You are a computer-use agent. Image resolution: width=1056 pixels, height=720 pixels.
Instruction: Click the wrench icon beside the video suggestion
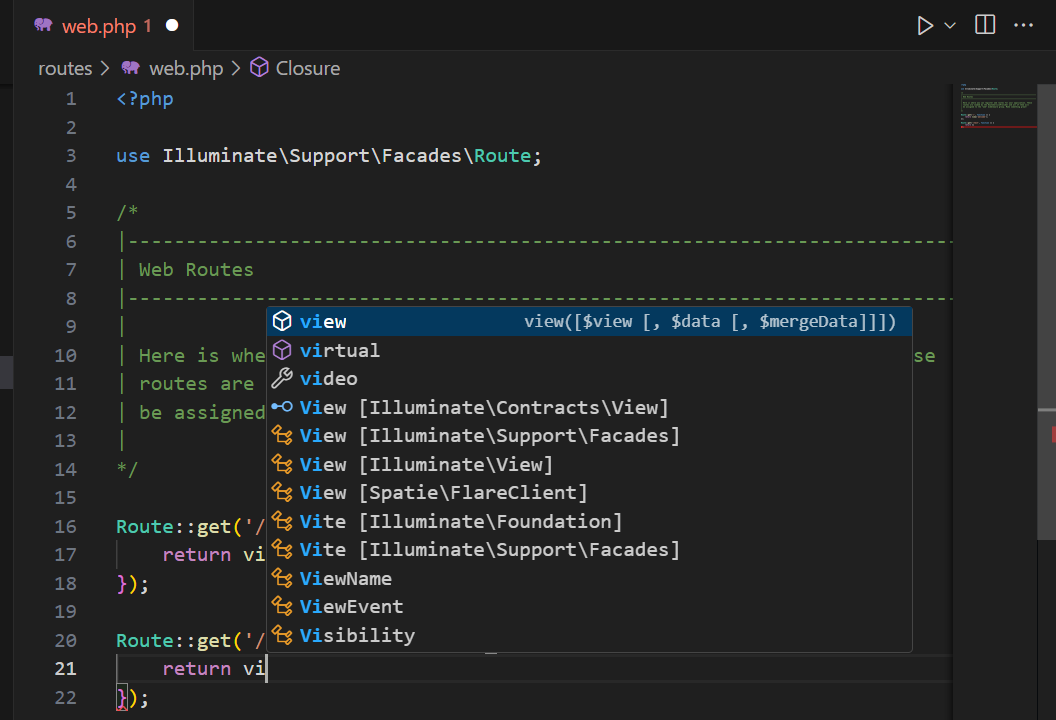tap(281, 378)
